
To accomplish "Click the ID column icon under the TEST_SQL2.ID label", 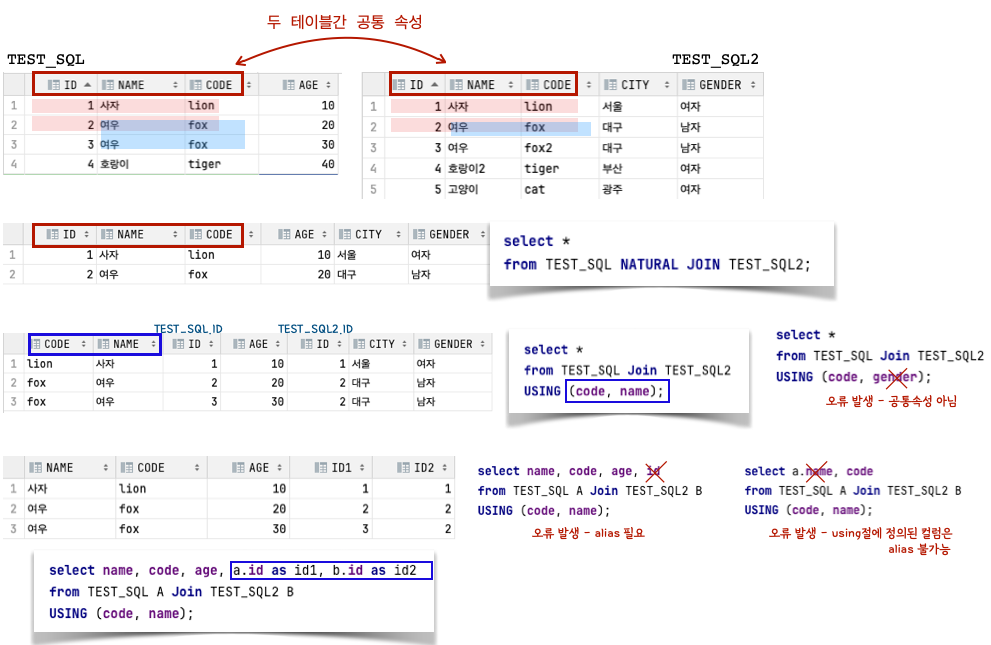I will 307,344.
